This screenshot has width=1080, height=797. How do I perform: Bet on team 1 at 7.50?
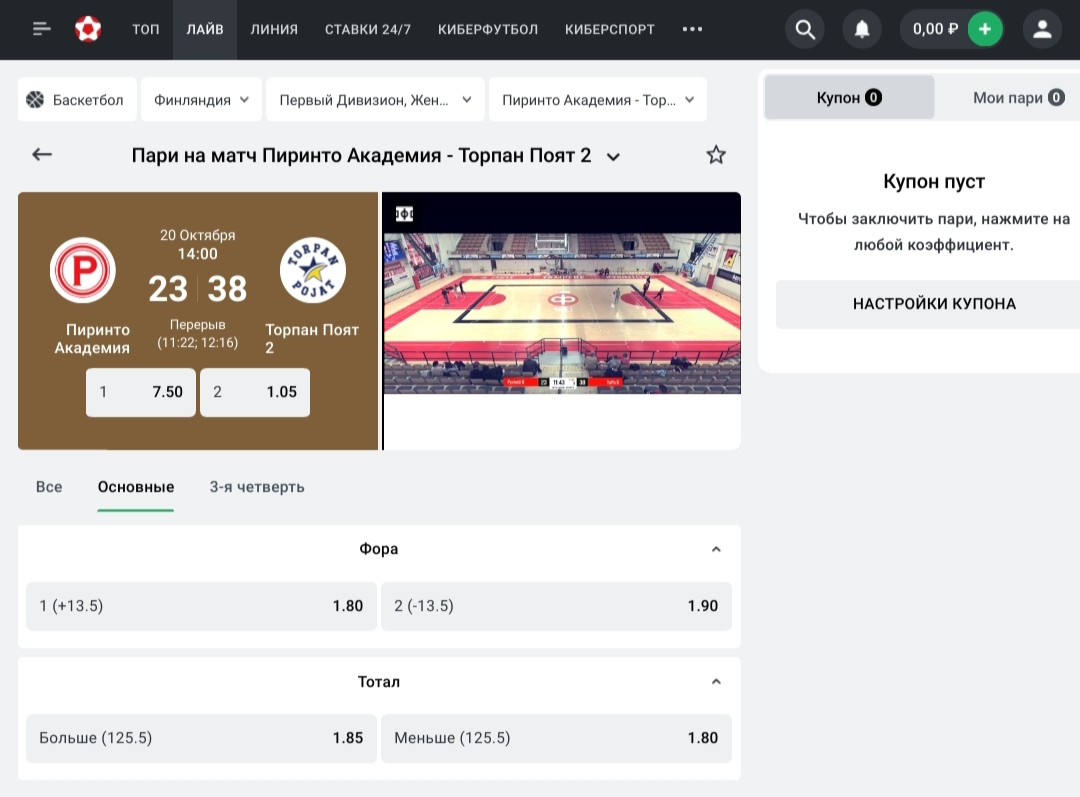point(141,392)
